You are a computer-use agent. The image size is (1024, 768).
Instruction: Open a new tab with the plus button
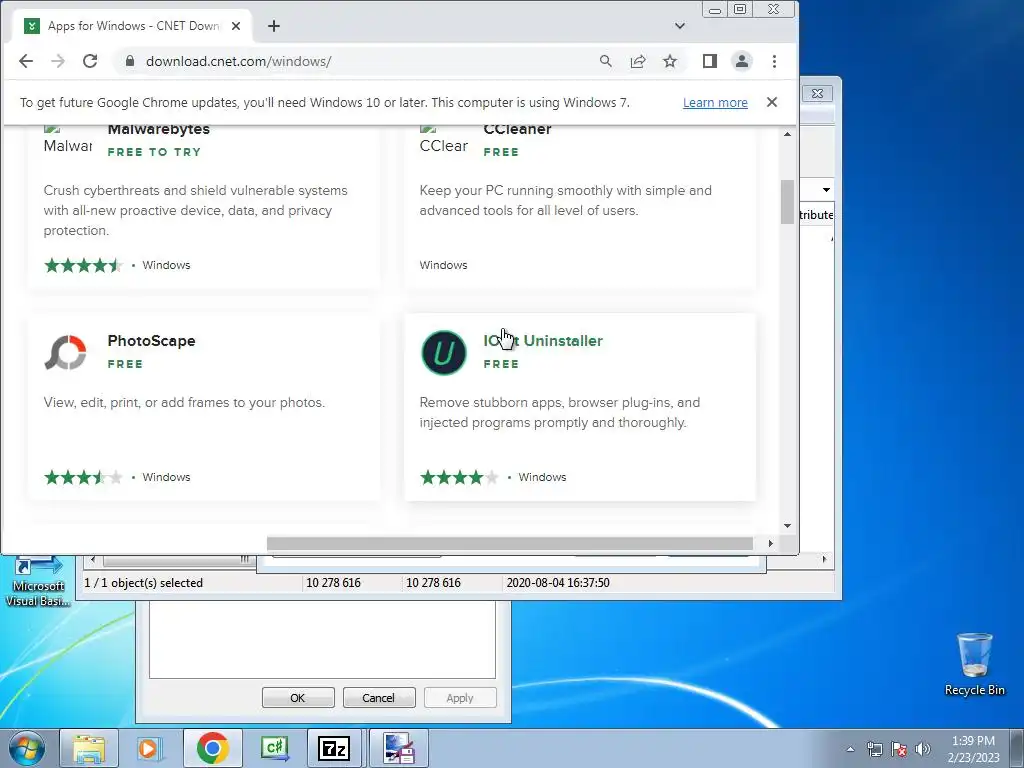pyautogui.click(x=274, y=26)
